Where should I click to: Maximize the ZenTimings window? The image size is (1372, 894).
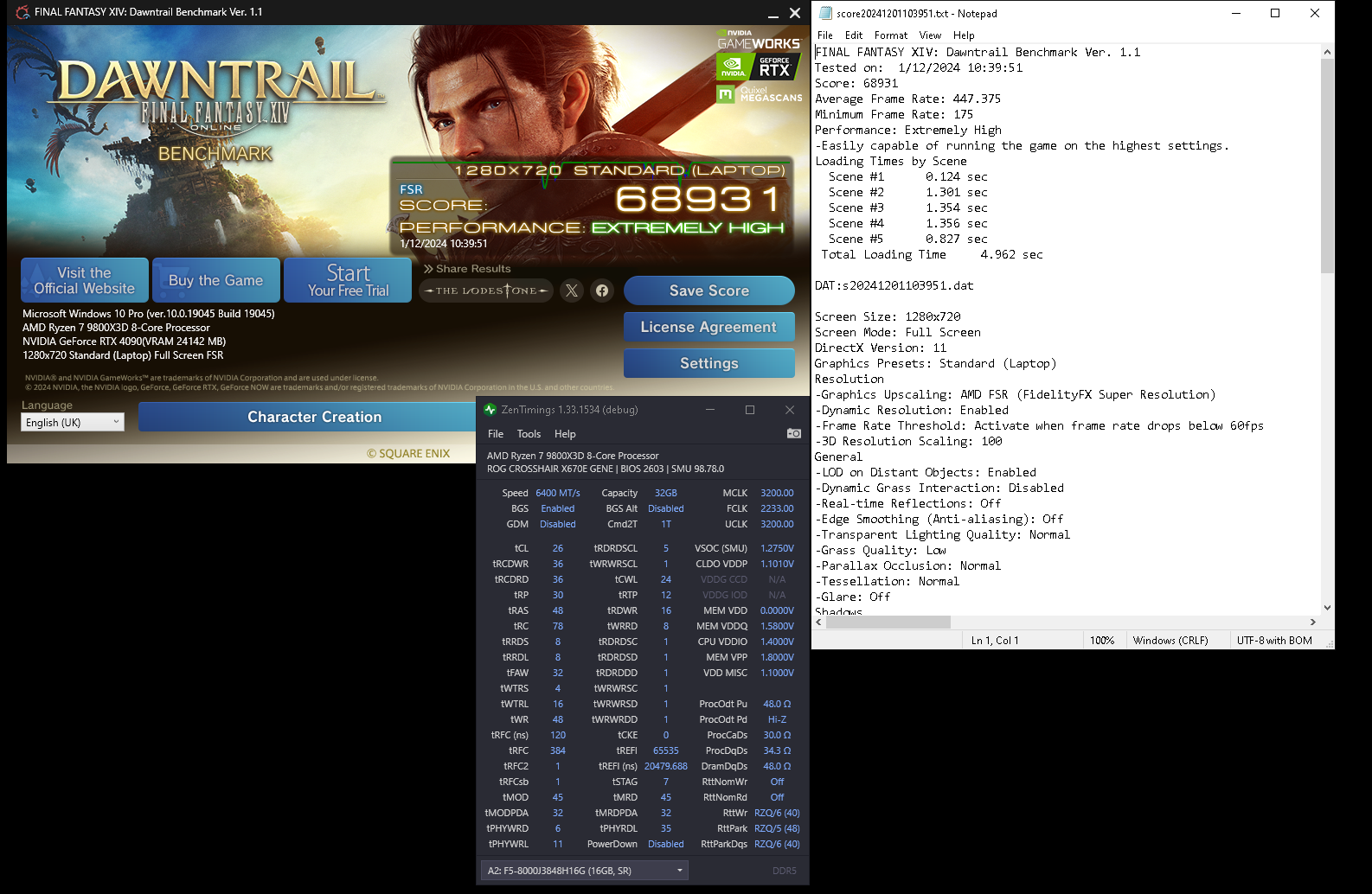pyautogui.click(x=750, y=410)
